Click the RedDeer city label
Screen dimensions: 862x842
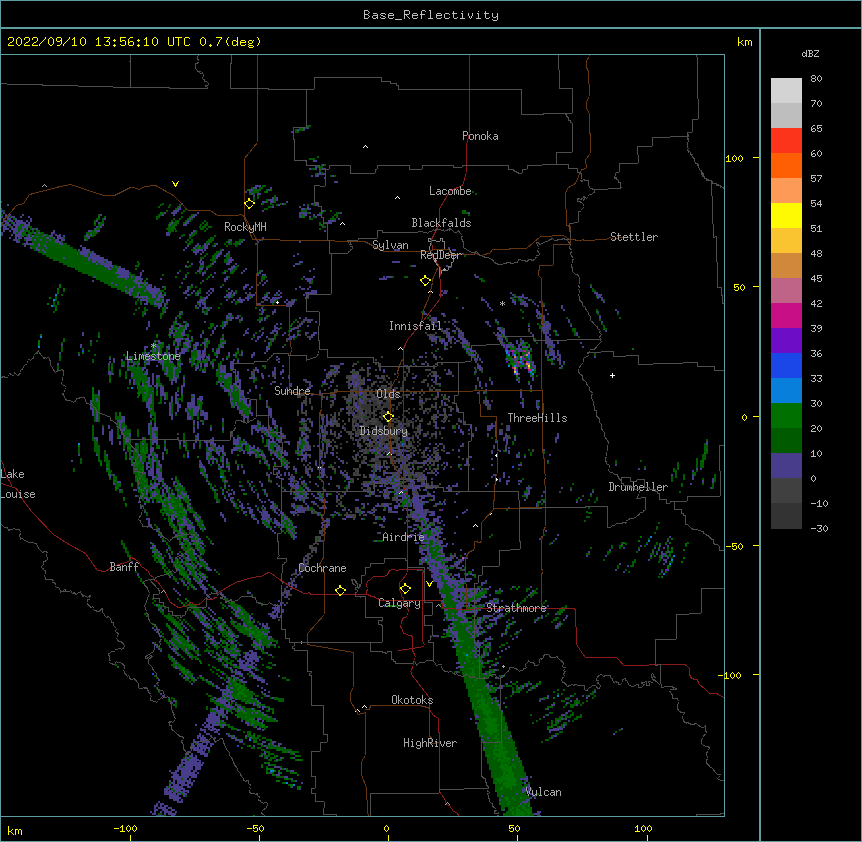(440, 255)
